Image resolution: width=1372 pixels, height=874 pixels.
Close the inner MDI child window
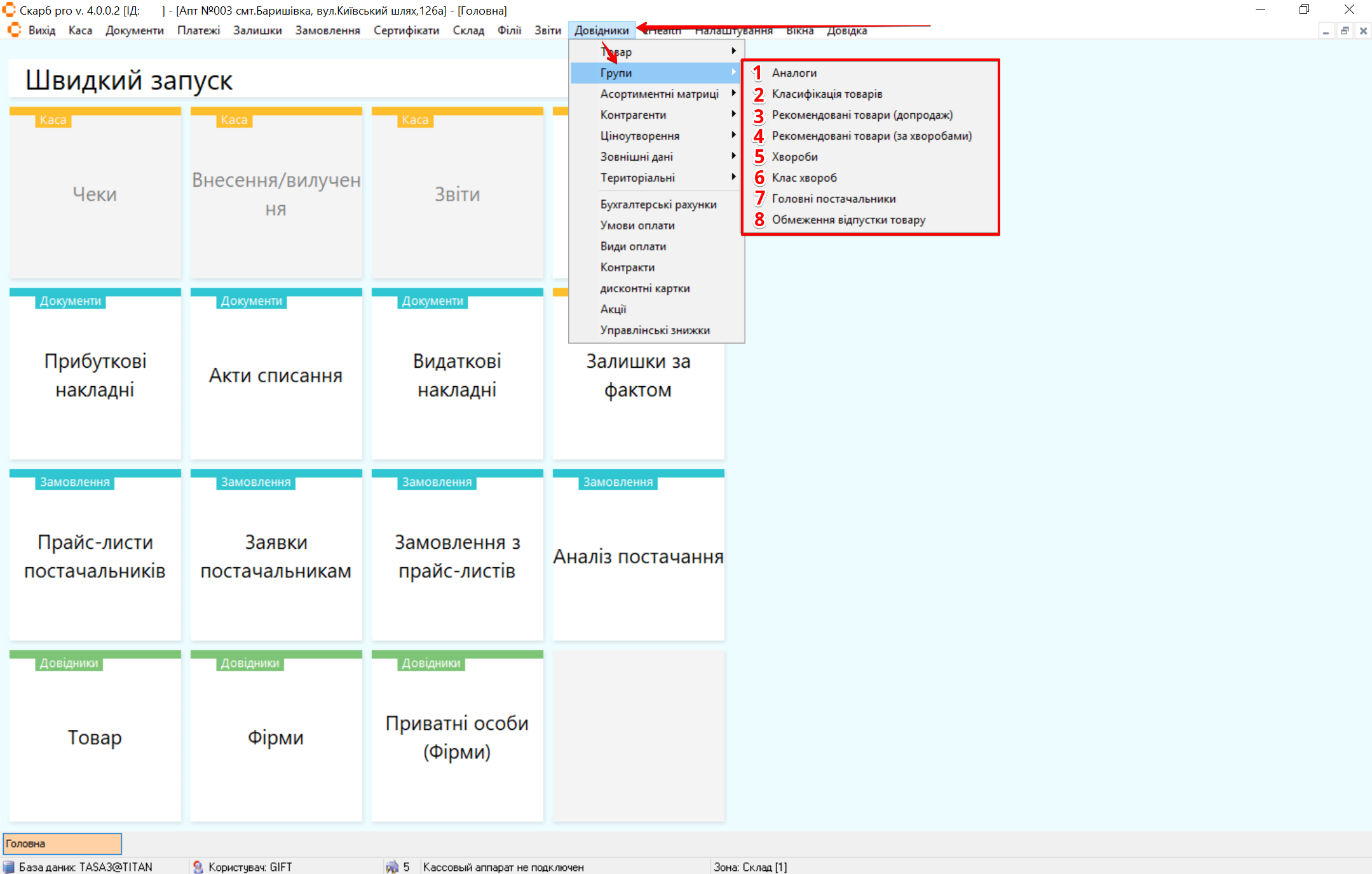pyautogui.click(x=1362, y=30)
